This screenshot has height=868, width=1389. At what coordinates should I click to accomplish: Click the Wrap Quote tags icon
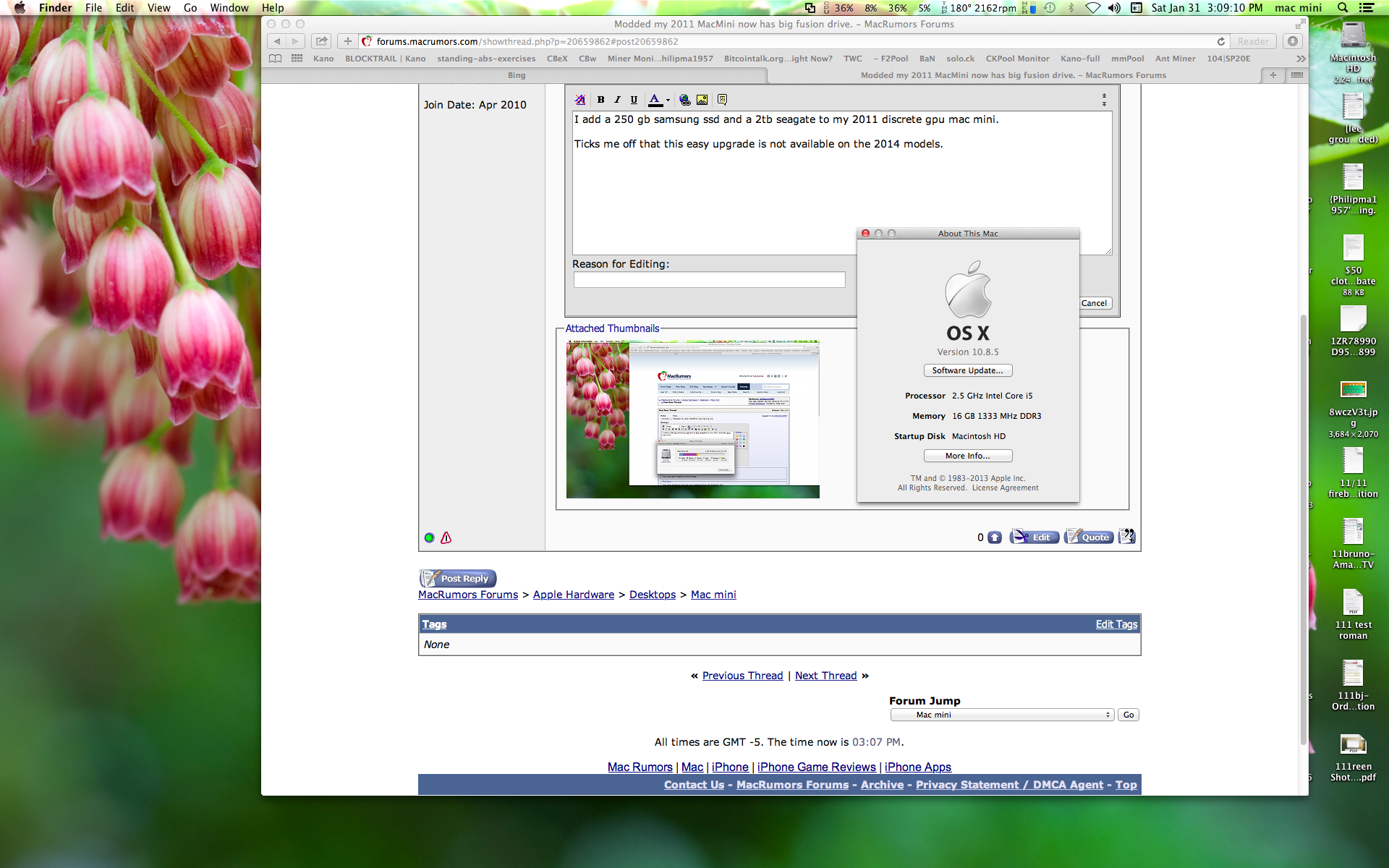pyautogui.click(x=721, y=100)
